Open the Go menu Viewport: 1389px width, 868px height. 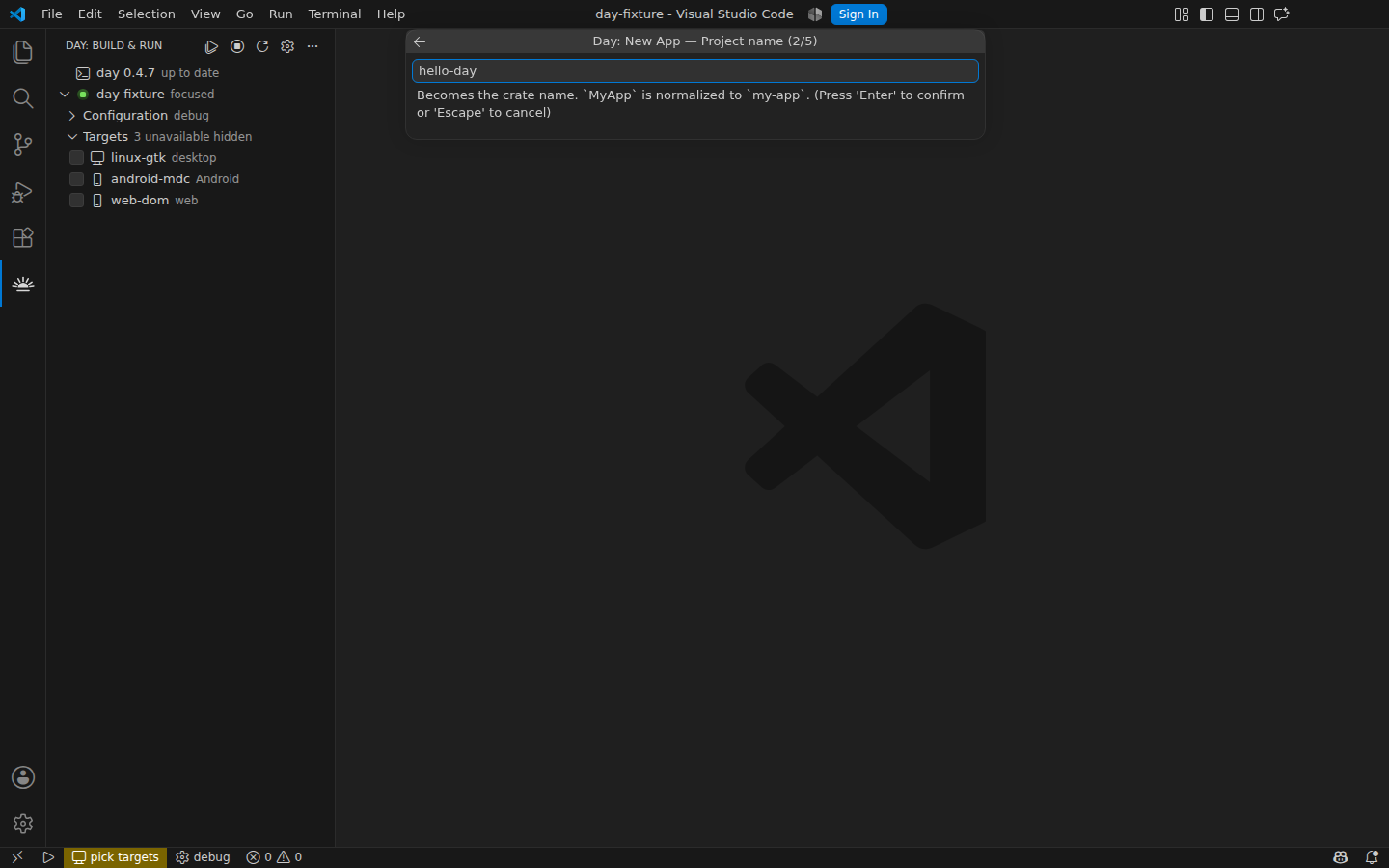(x=245, y=14)
